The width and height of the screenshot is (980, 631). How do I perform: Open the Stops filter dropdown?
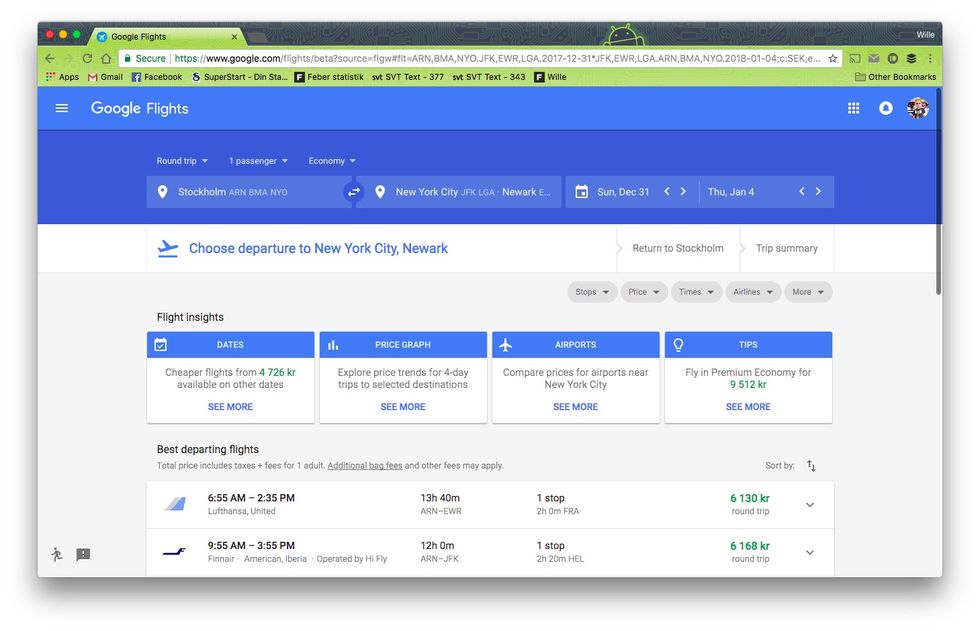coord(592,292)
